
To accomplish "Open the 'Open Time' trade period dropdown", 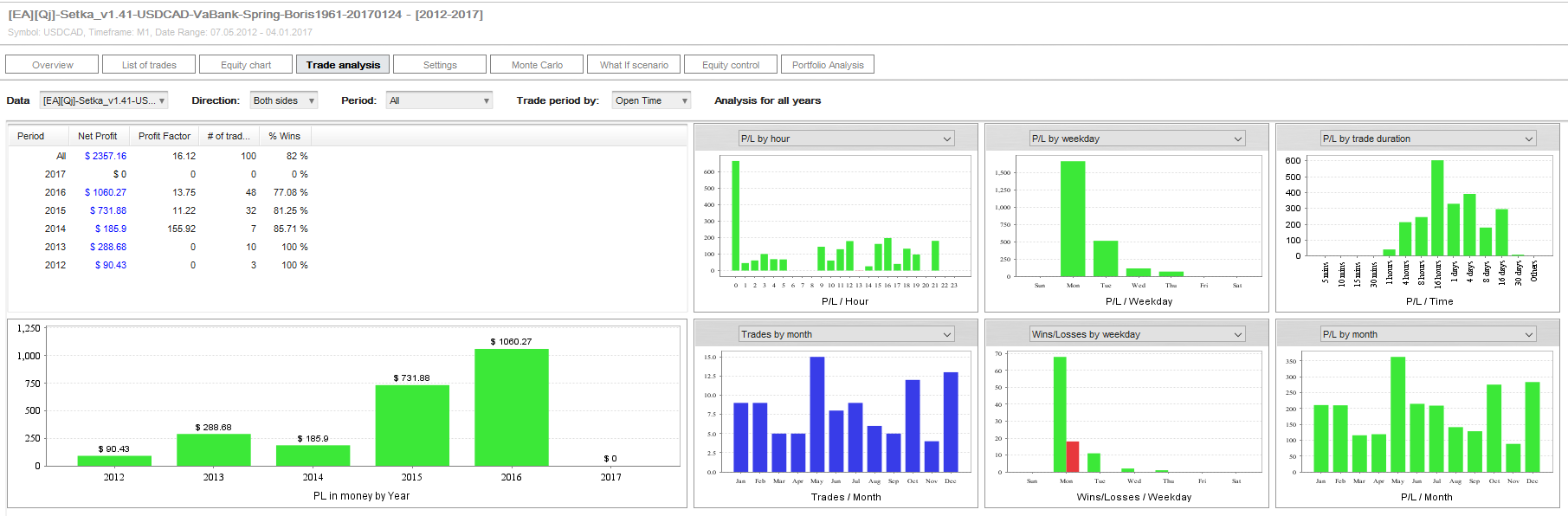I will pyautogui.click(x=651, y=100).
